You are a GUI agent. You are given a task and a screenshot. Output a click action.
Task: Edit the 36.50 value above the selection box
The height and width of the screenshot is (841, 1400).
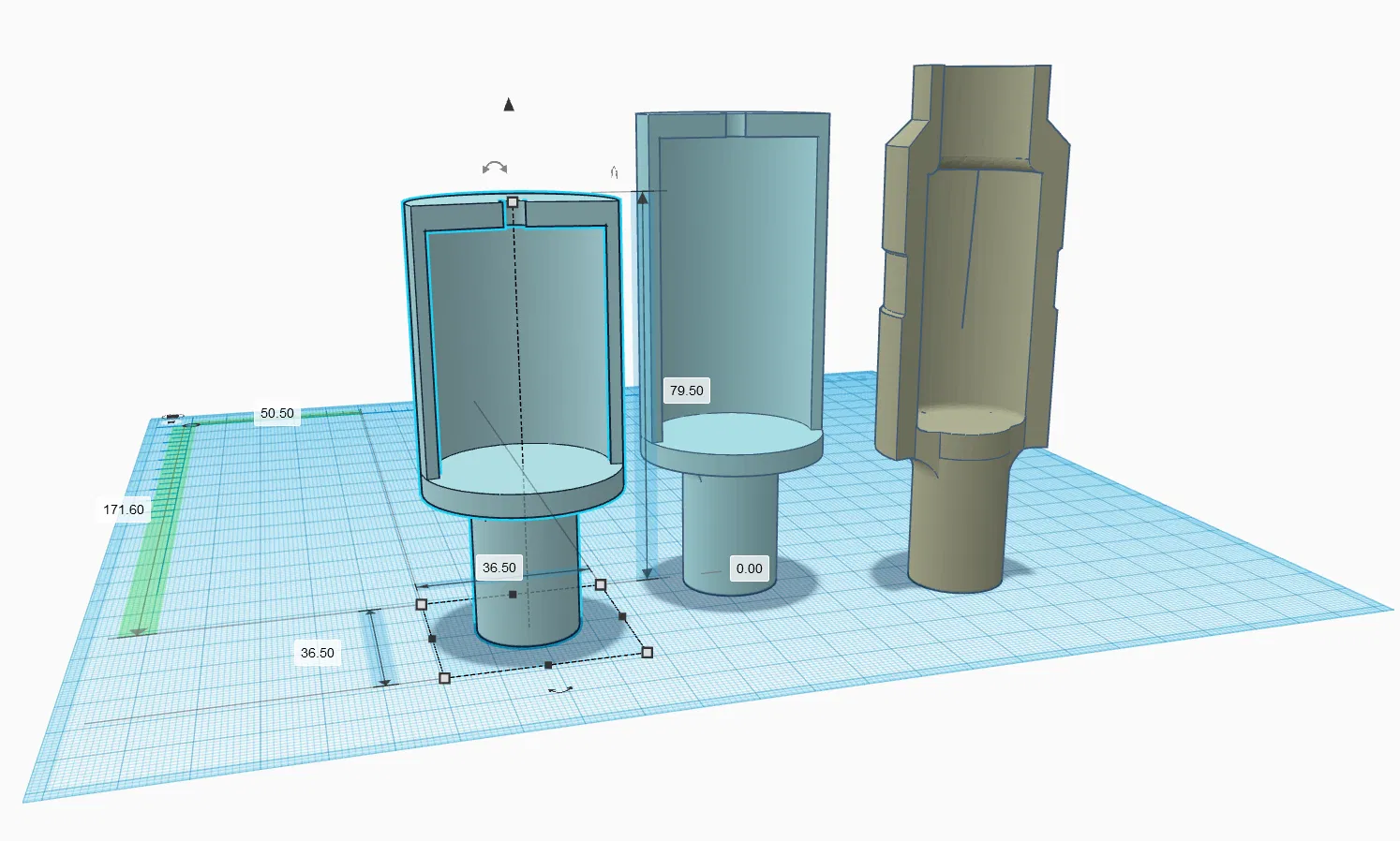[x=499, y=568]
